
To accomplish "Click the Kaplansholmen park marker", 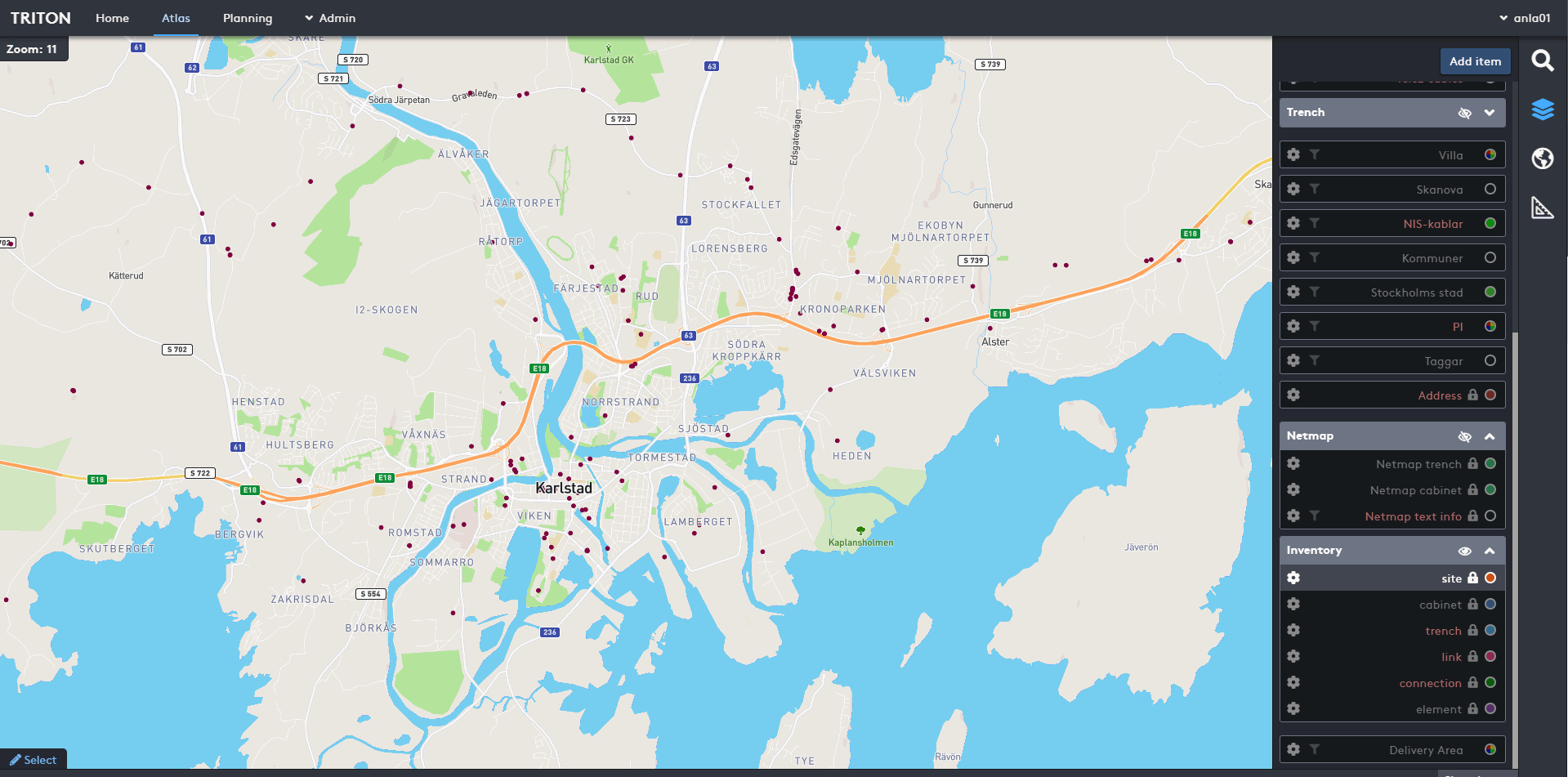I will pos(860,531).
